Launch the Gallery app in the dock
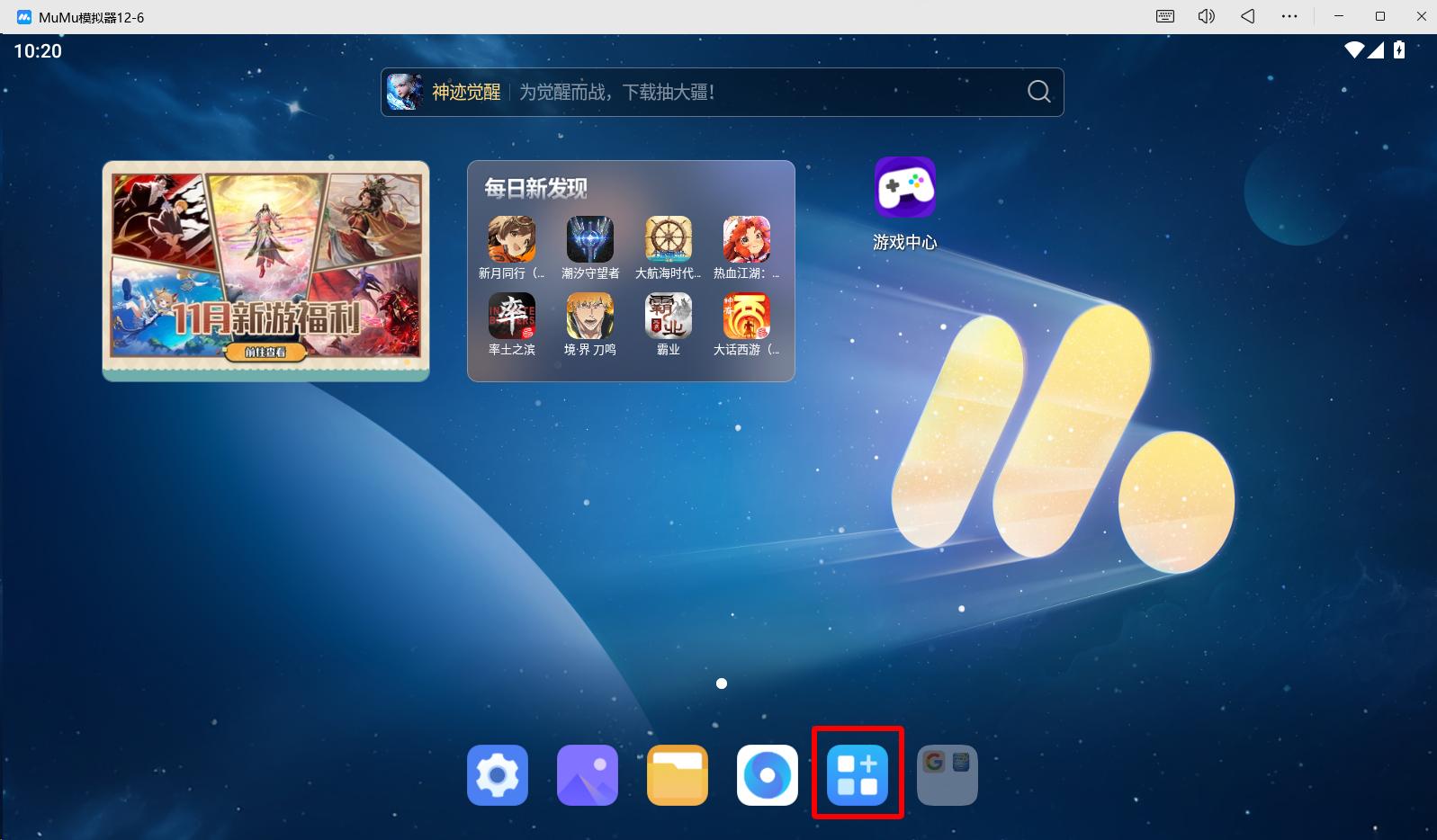Screen dimensions: 1437x840 tap(587, 774)
